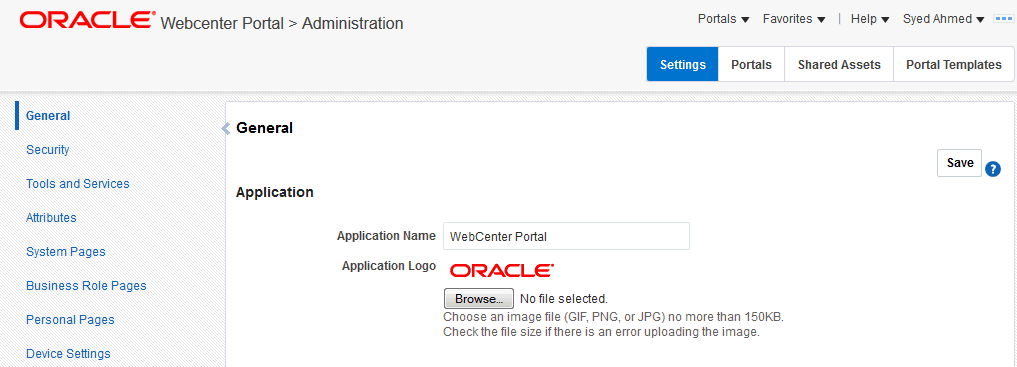
Task: Open the Syed Ahmed user menu
Action: pos(943,19)
